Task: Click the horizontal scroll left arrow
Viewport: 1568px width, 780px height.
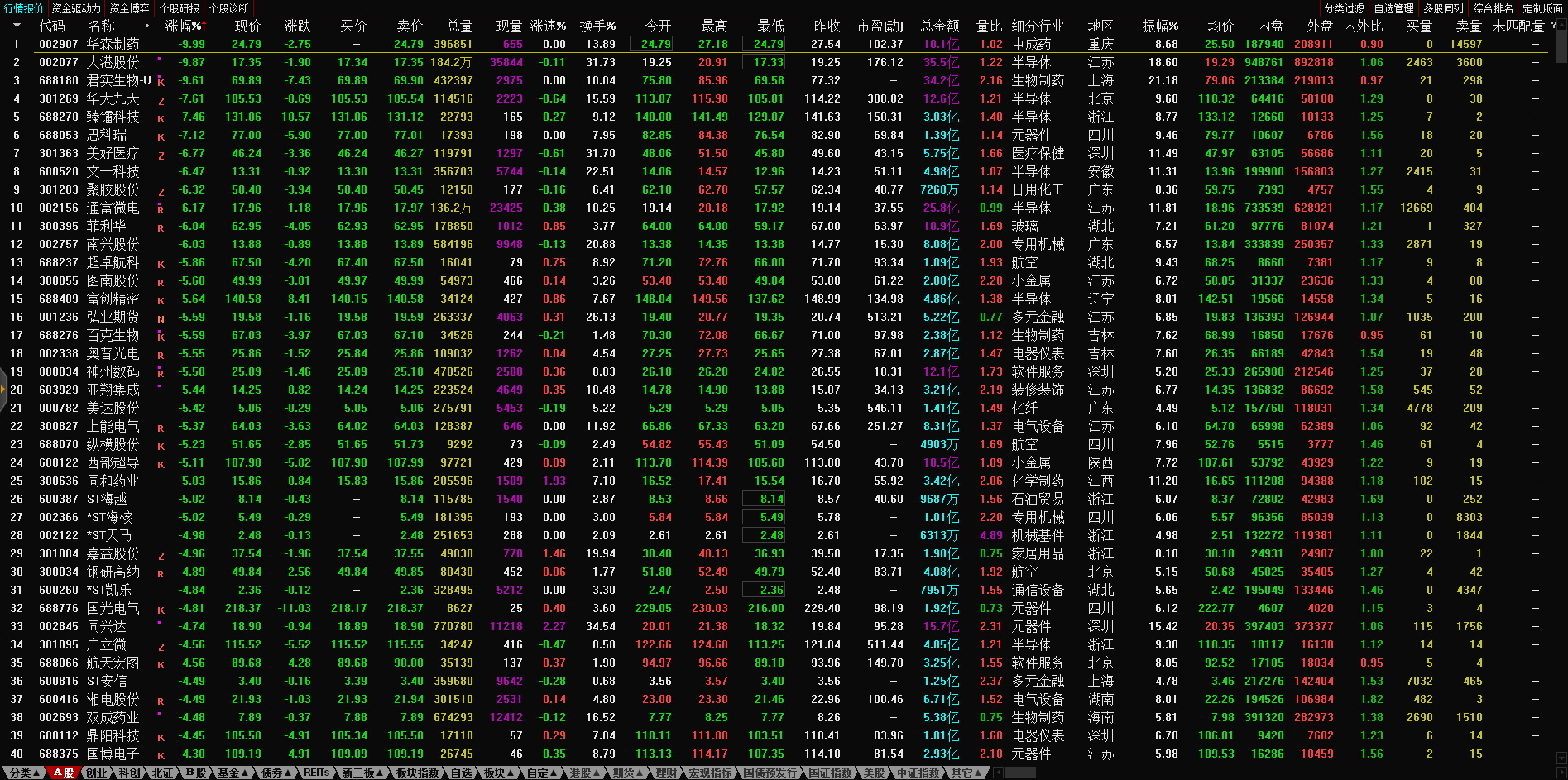Action: point(998,773)
